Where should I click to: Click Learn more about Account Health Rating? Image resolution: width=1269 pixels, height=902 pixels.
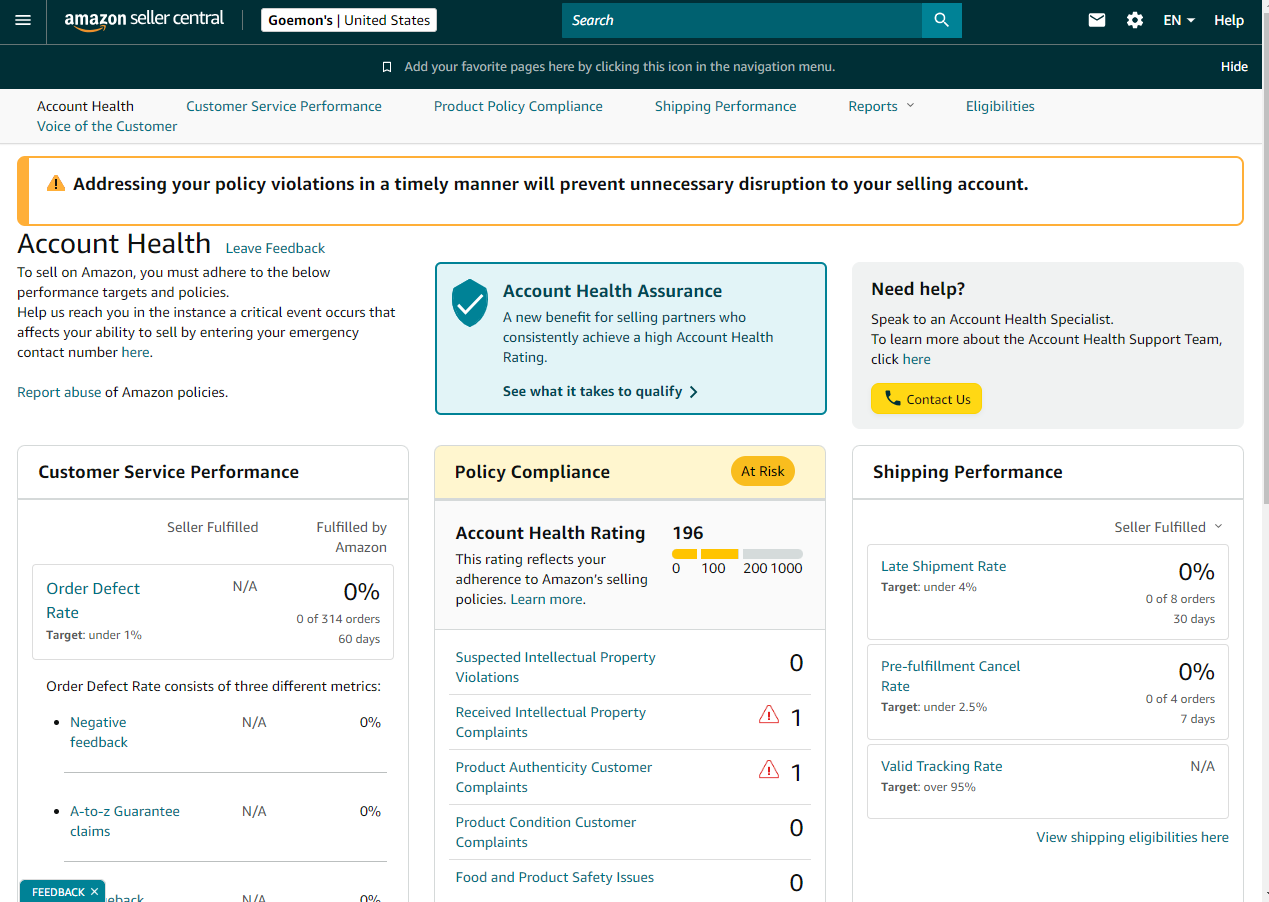546,599
